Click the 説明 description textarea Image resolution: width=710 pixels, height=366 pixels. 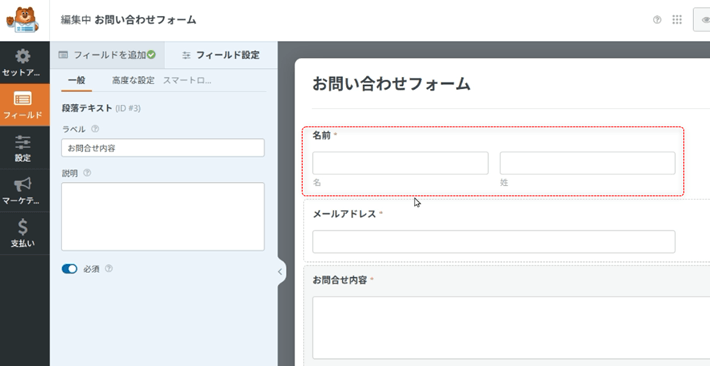click(x=163, y=217)
